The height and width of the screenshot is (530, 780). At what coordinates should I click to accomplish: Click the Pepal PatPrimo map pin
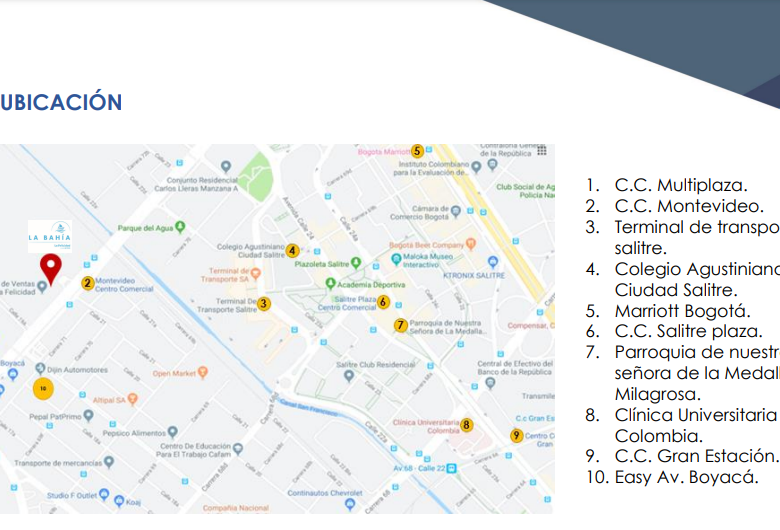pyautogui.click(x=89, y=415)
